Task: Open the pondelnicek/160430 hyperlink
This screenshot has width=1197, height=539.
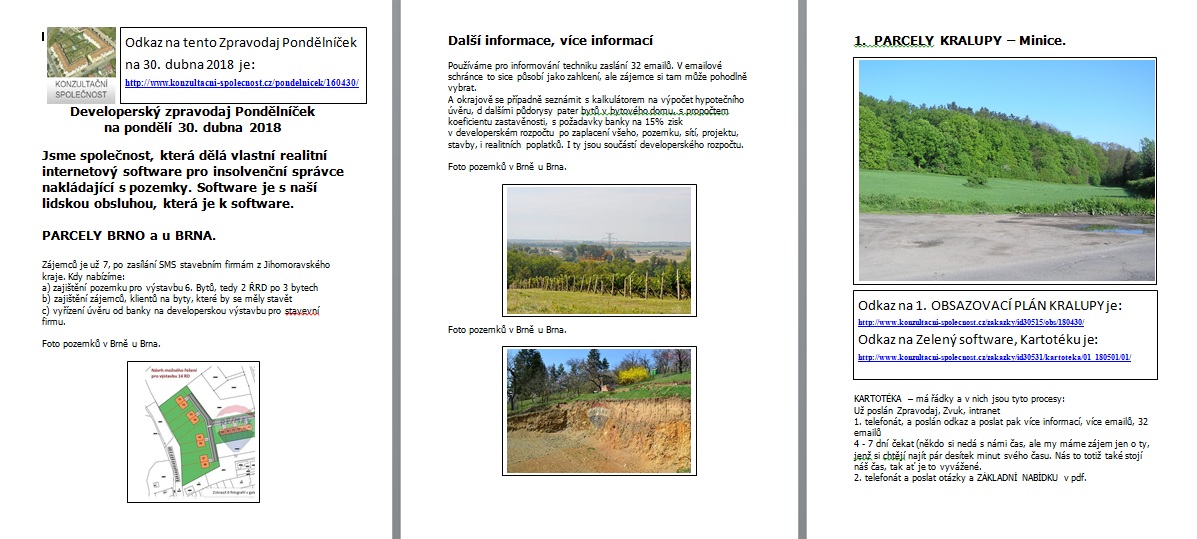Action: 241,84
